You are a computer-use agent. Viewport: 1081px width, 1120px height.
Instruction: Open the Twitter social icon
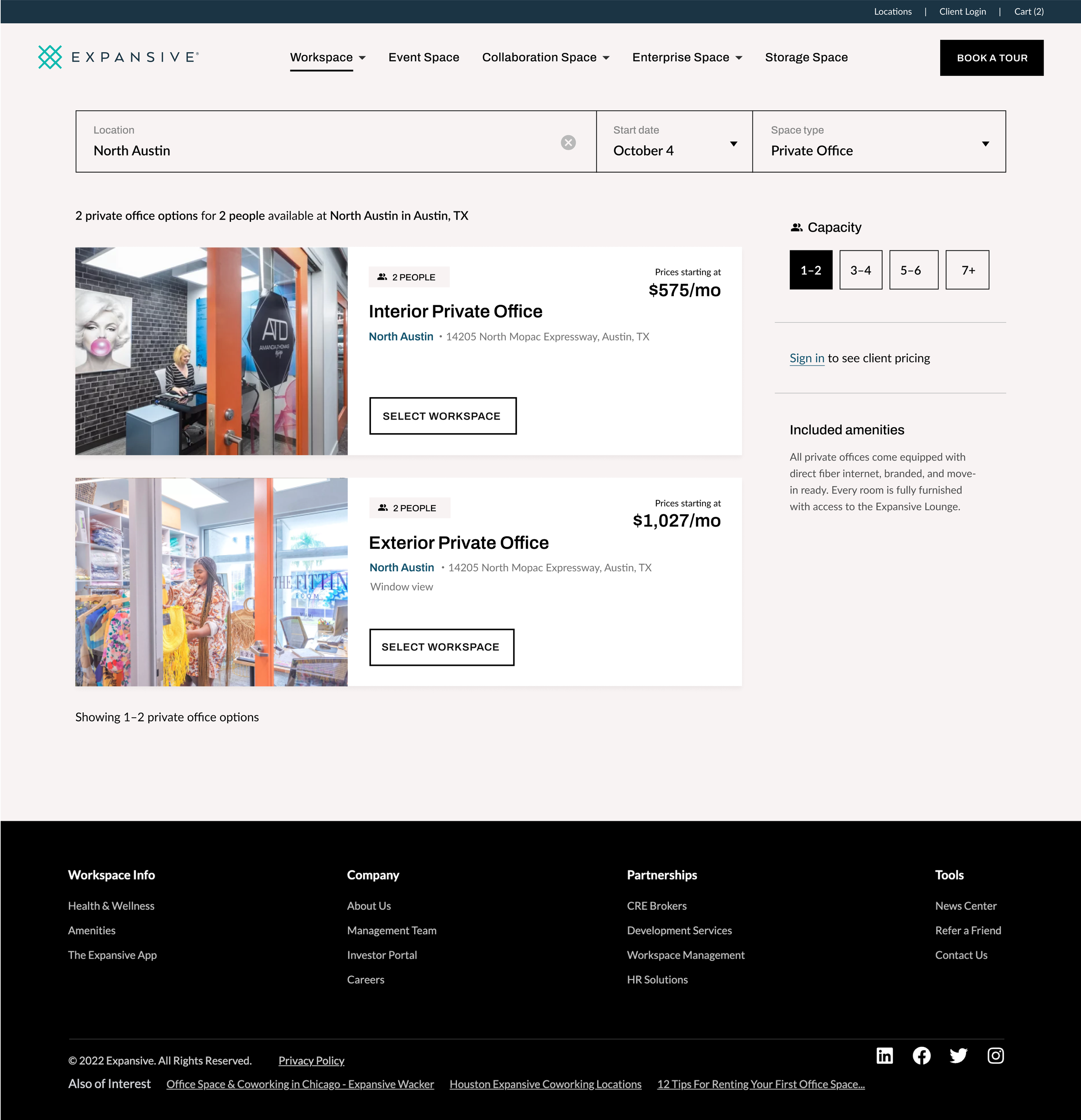point(959,1056)
